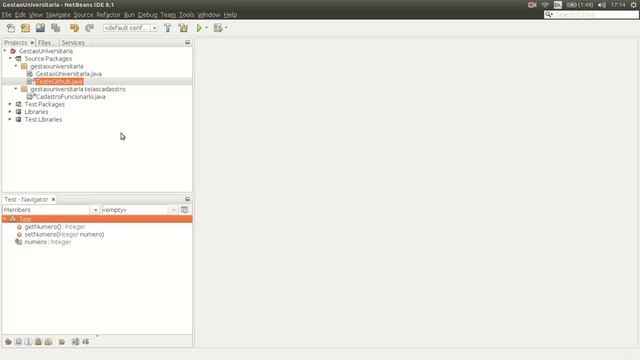Collapse gestaouniversitaria.telascadasstro package arrow

(16, 89)
